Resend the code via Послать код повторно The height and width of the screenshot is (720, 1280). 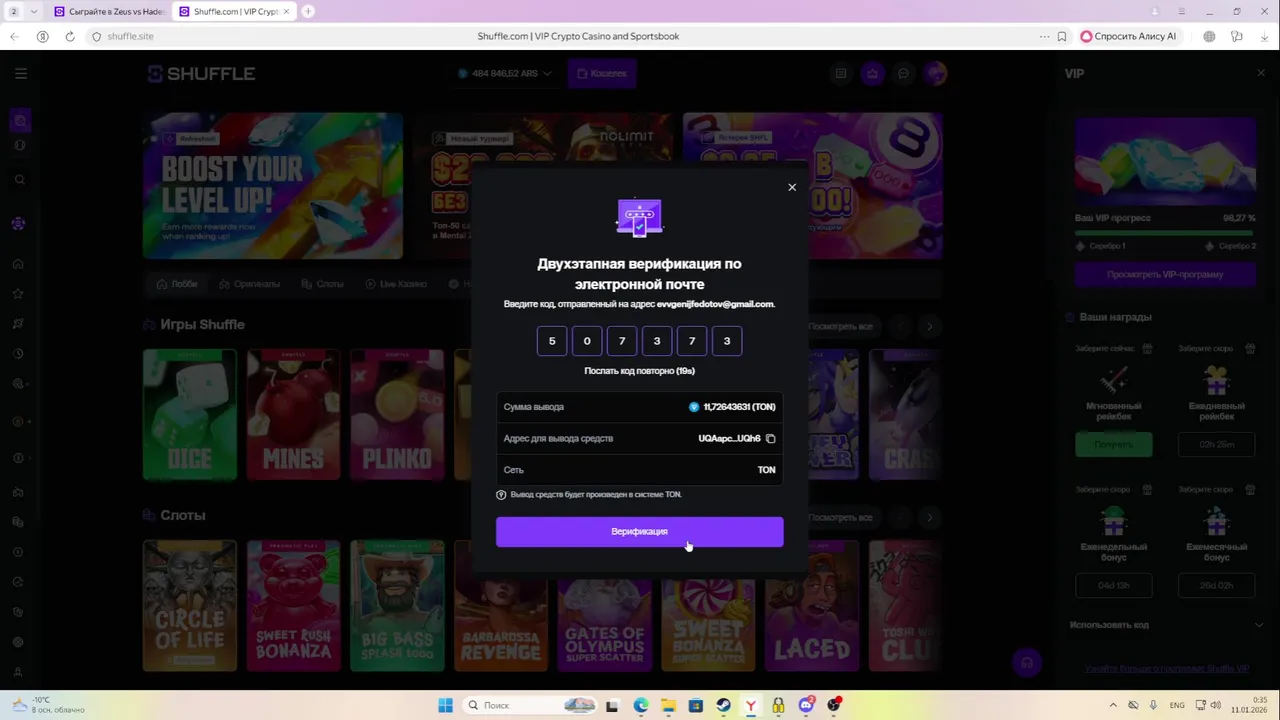(639, 370)
